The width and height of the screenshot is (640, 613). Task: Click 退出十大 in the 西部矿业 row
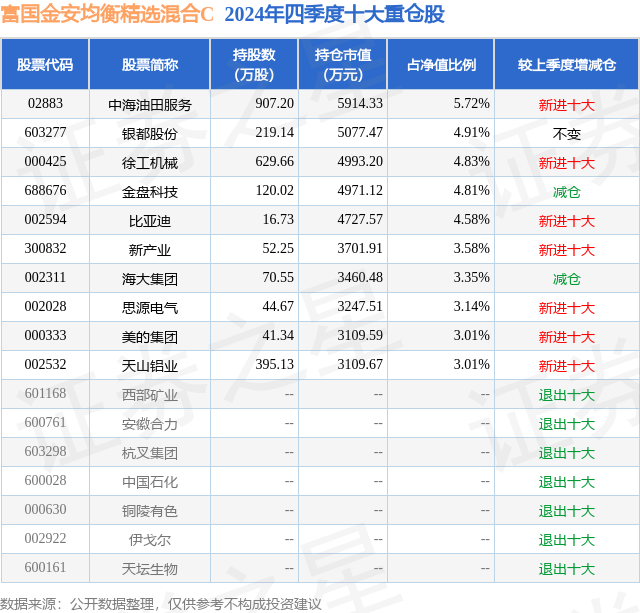point(567,395)
